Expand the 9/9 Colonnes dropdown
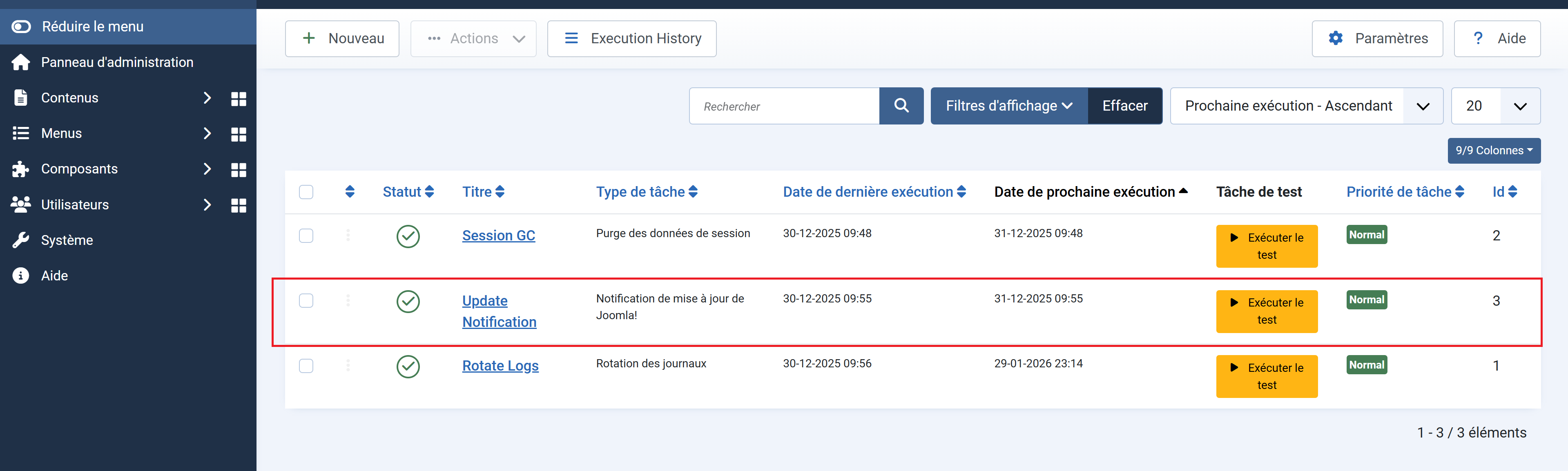The image size is (1568, 471). coord(1493,150)
